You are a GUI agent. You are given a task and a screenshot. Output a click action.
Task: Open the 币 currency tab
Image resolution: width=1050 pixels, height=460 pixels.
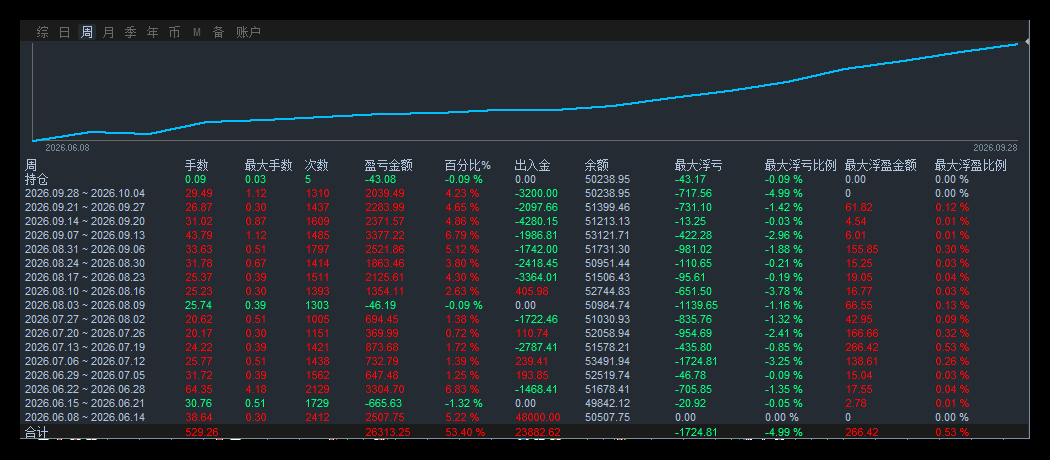pos(175,32)
